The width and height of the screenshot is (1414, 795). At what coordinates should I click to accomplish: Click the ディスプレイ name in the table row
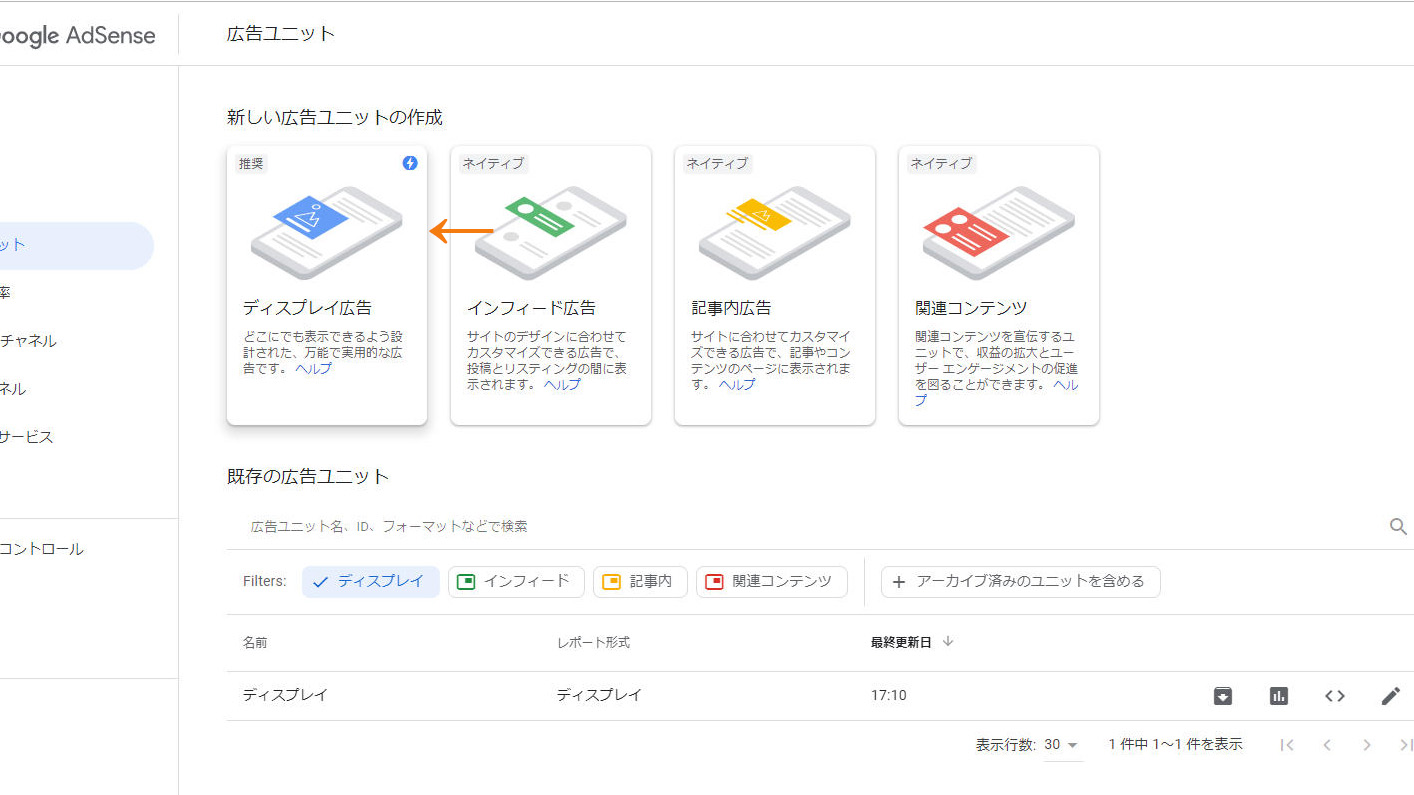(x=285, y=695)
